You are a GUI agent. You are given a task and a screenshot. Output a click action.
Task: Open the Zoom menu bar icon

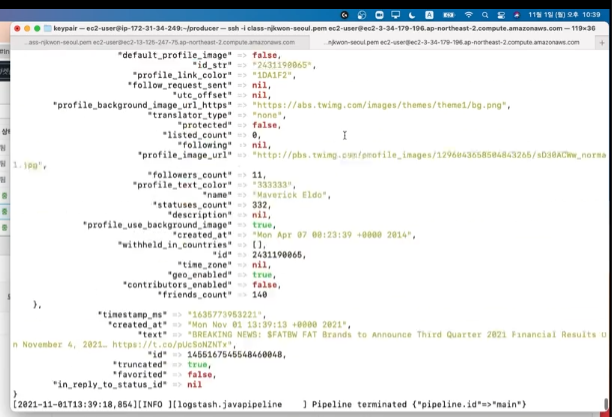[x=379, y=15]
